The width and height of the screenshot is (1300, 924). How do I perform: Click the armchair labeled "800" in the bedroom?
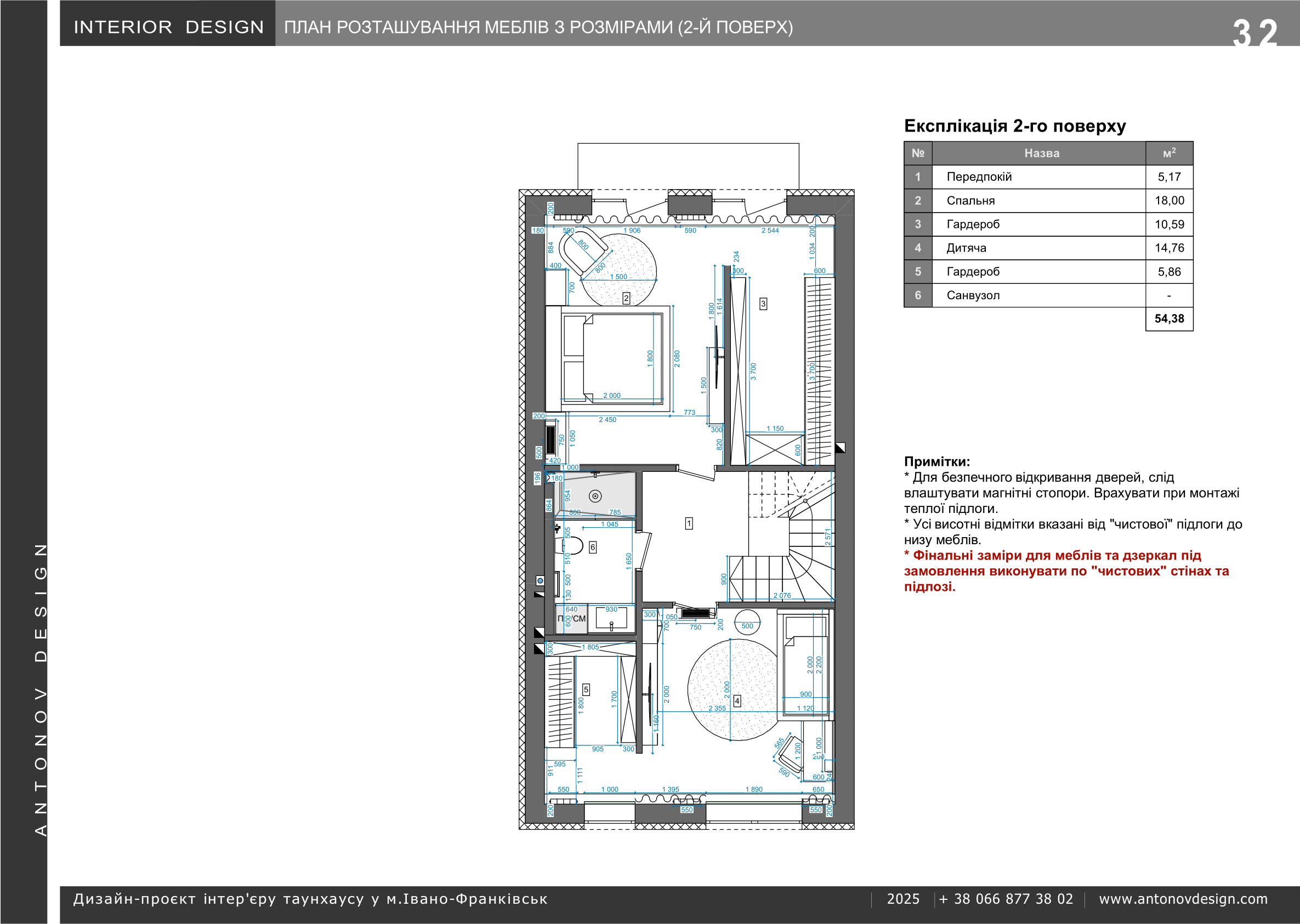tap(583, 252)
